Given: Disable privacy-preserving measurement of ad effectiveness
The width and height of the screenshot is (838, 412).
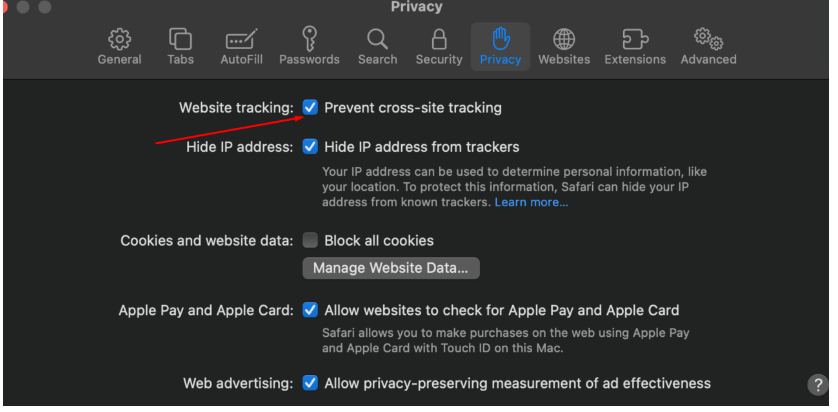Looking at the screenshot, I should 310,383.
